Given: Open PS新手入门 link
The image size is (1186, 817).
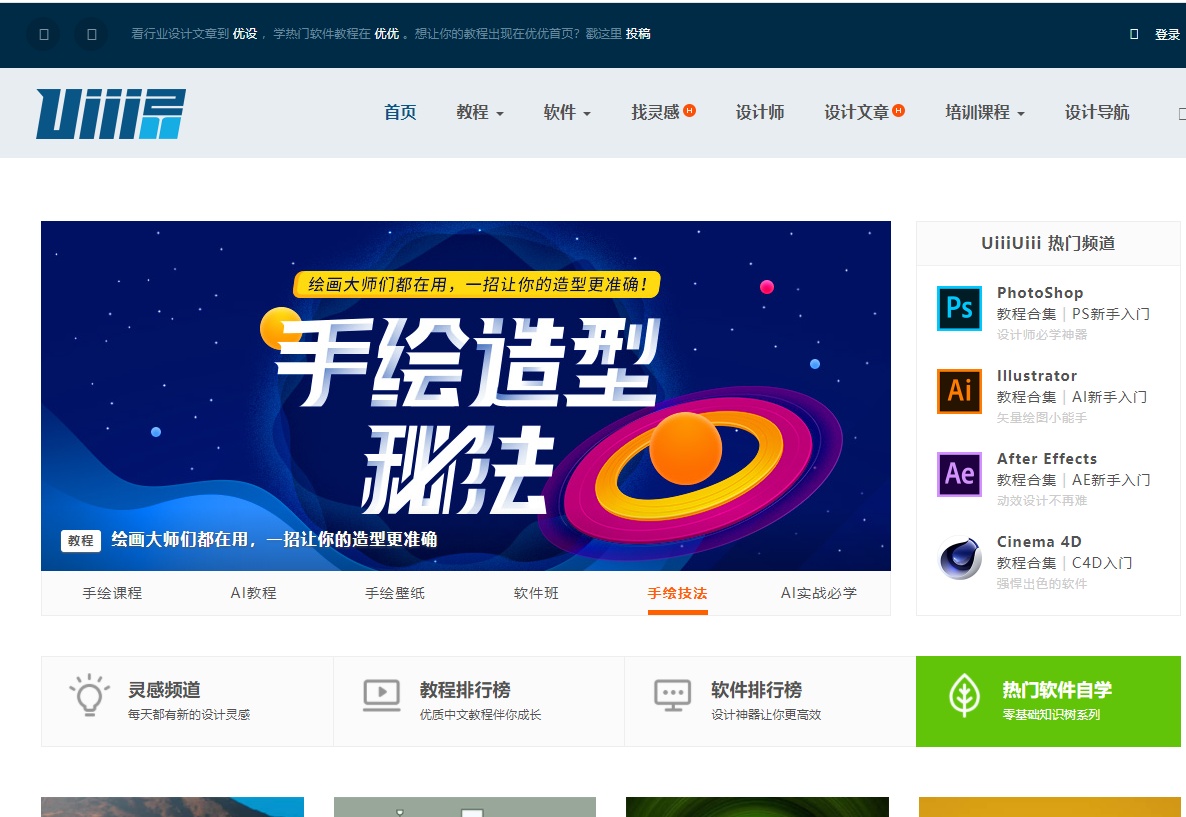Looking at the screenshot, I should coord(1110,313).
